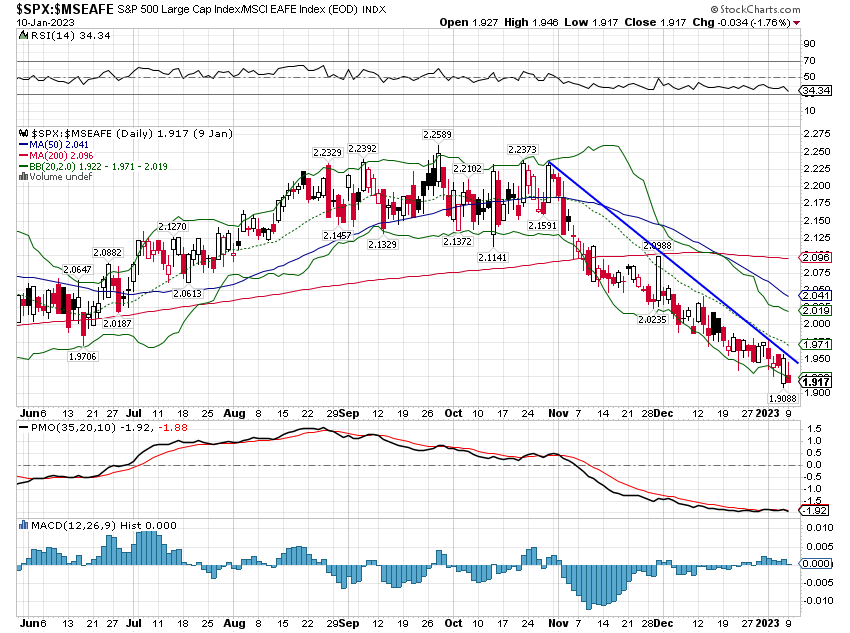Image resolution: width=850 pixels, height=633 pixels.
Task: Click the 2.1591 price label
Action: [542, 225]
